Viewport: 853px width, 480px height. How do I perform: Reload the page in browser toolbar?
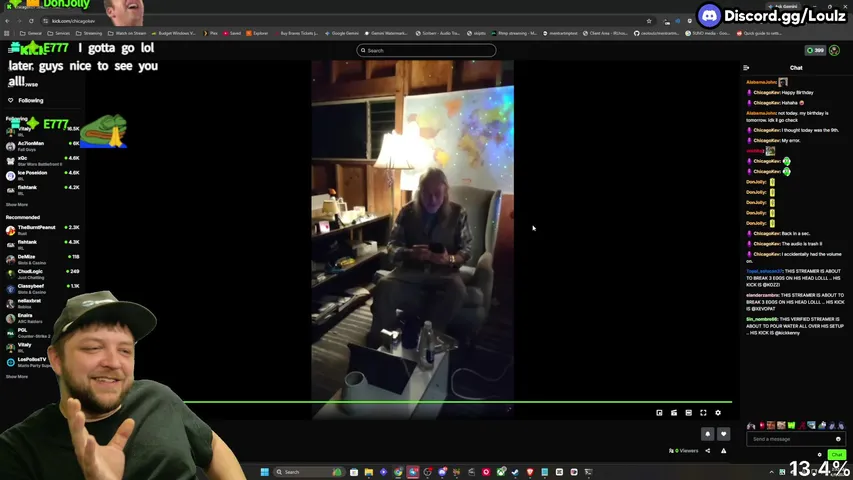pyautogui.click(x=31, y=21)
